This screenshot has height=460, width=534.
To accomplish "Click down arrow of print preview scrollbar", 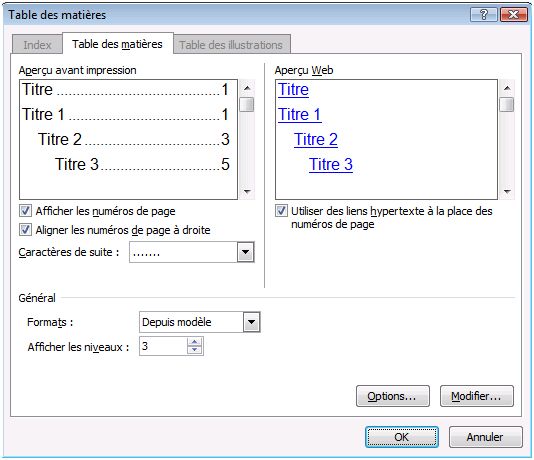I will tap(247, 191).
